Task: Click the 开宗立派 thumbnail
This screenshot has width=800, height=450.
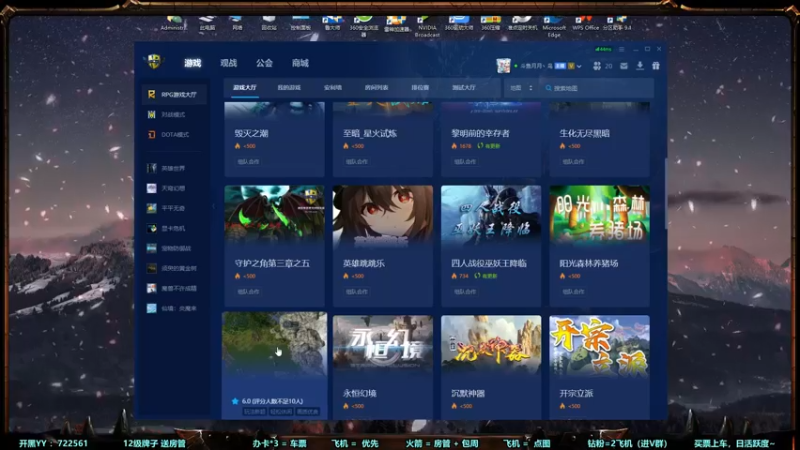Action: [599, 344]
